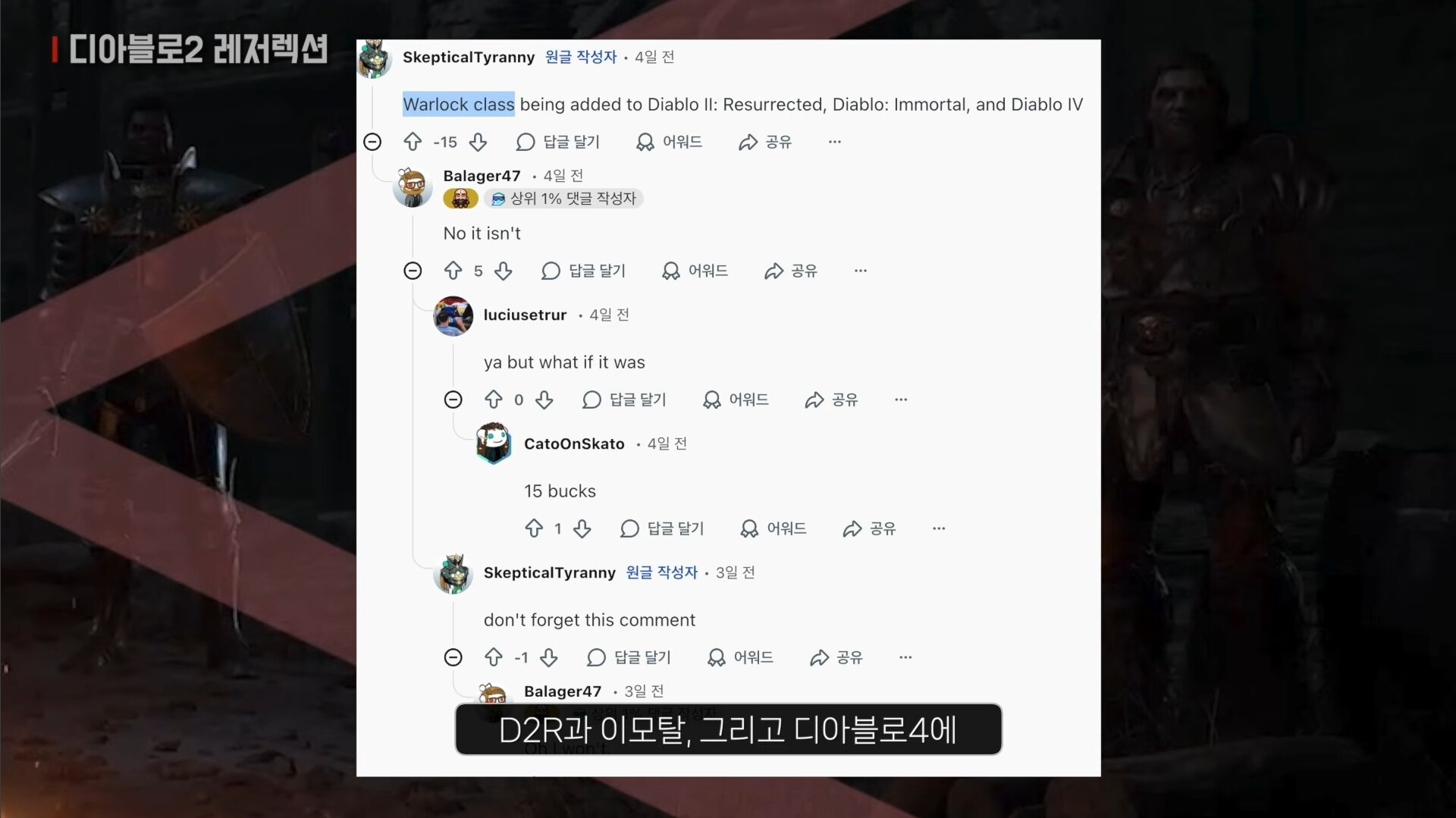The image size is (1456, 818).
Task: Collapse the "don't forget this comment" thread
Action: point(453,657)
